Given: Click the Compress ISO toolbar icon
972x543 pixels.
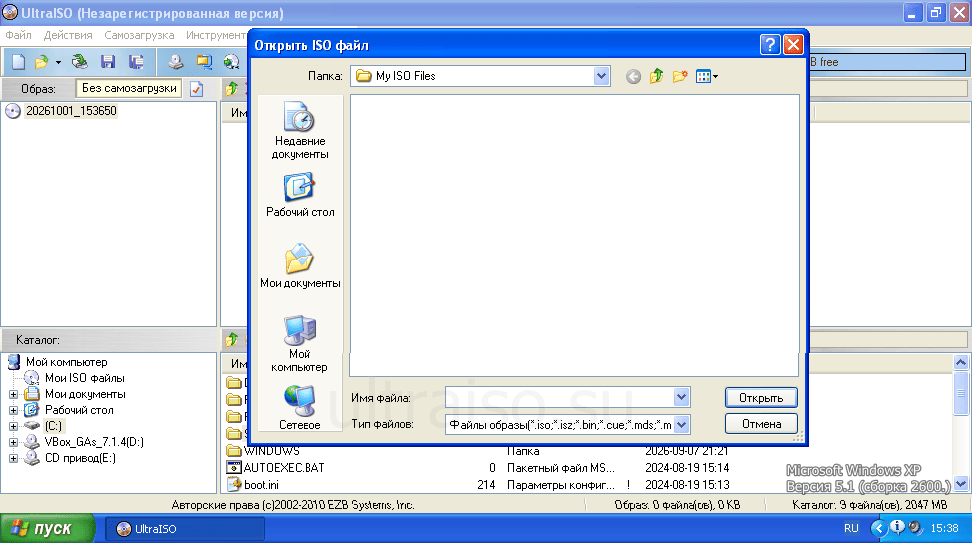Looking at the screenshot, I should (204, 62).
